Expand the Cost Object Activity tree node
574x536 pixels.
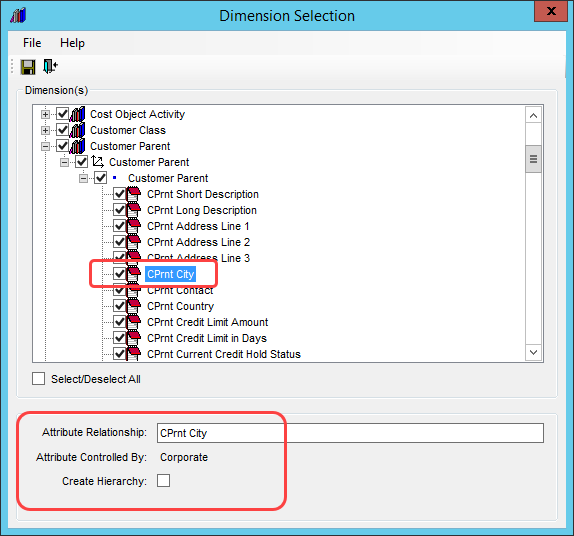point(45,115)
